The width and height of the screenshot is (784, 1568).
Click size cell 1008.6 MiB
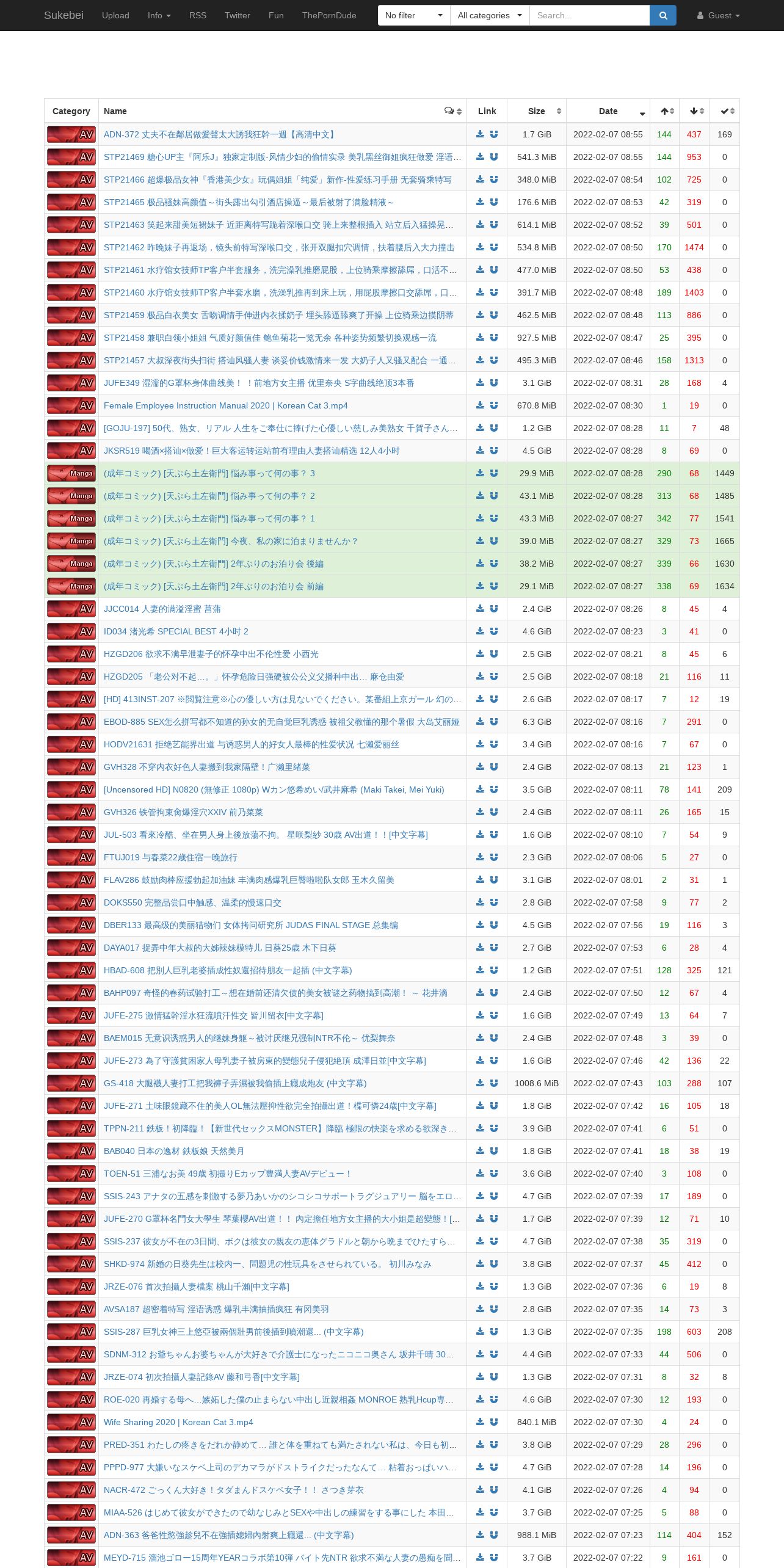point(537,1083)
